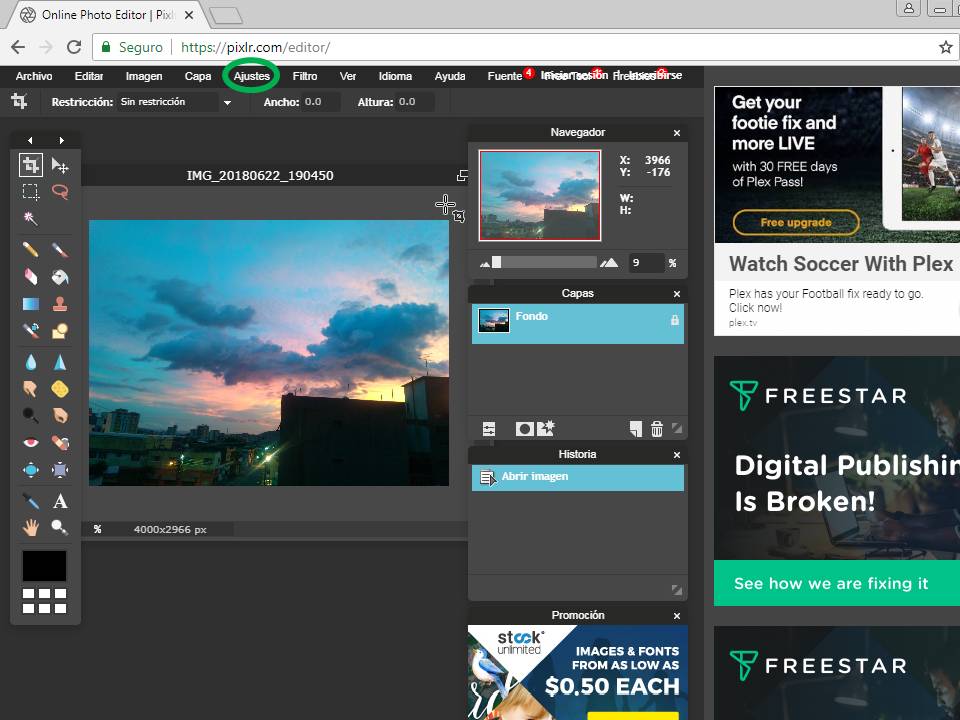Click the Altura height input field
The image size is (960, 720).
(x=415, y=102)
